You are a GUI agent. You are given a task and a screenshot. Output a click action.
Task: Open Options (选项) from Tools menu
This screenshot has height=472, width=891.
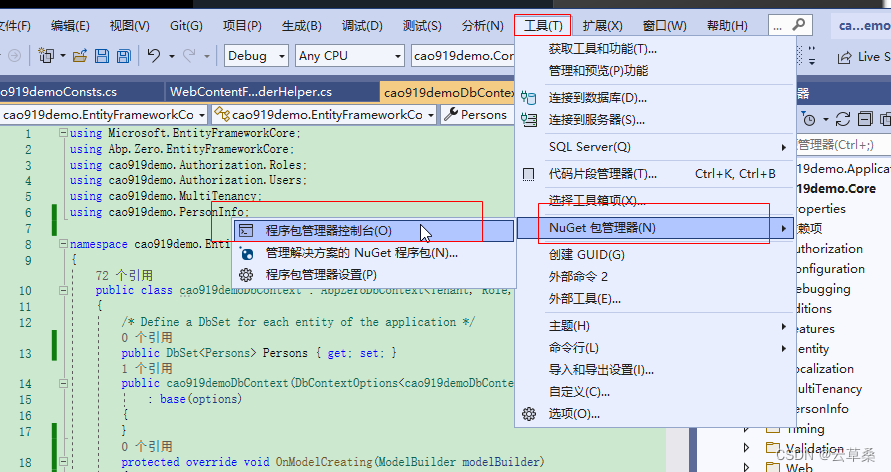pos(655,413)
